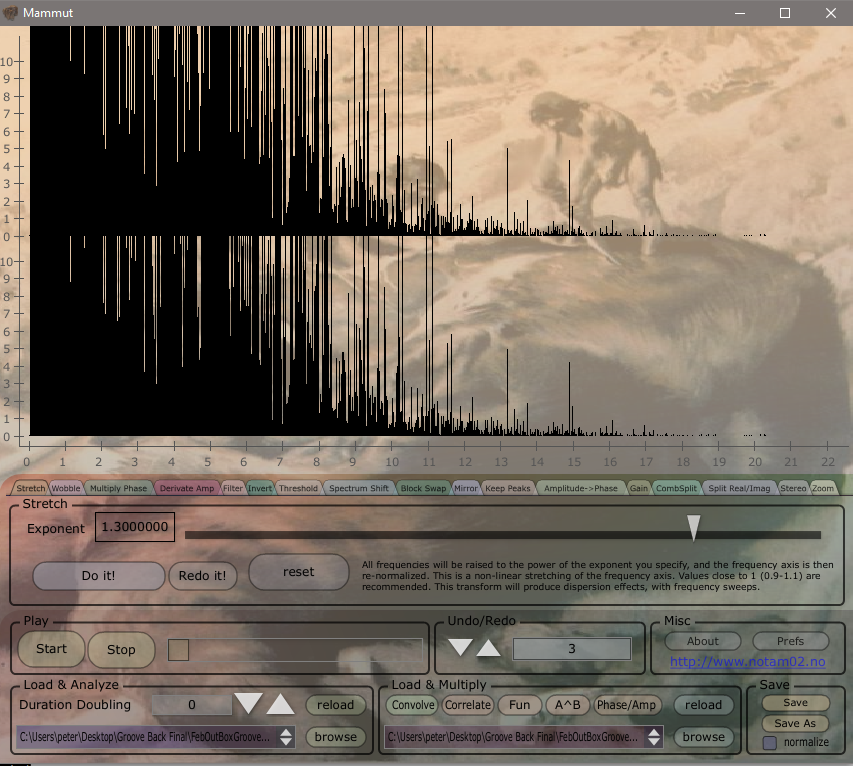This screenshot has height=766, width=853.
Task: Decrease Duration Doubling with down triangle
Action: coord(248,704)
